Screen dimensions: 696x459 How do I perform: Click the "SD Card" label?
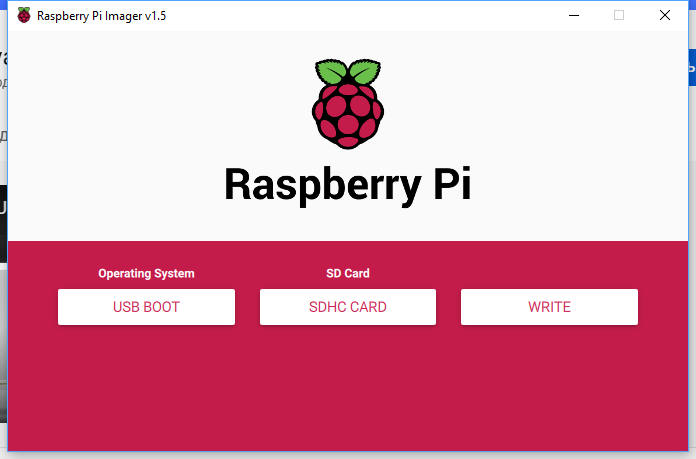coord(348,273)
